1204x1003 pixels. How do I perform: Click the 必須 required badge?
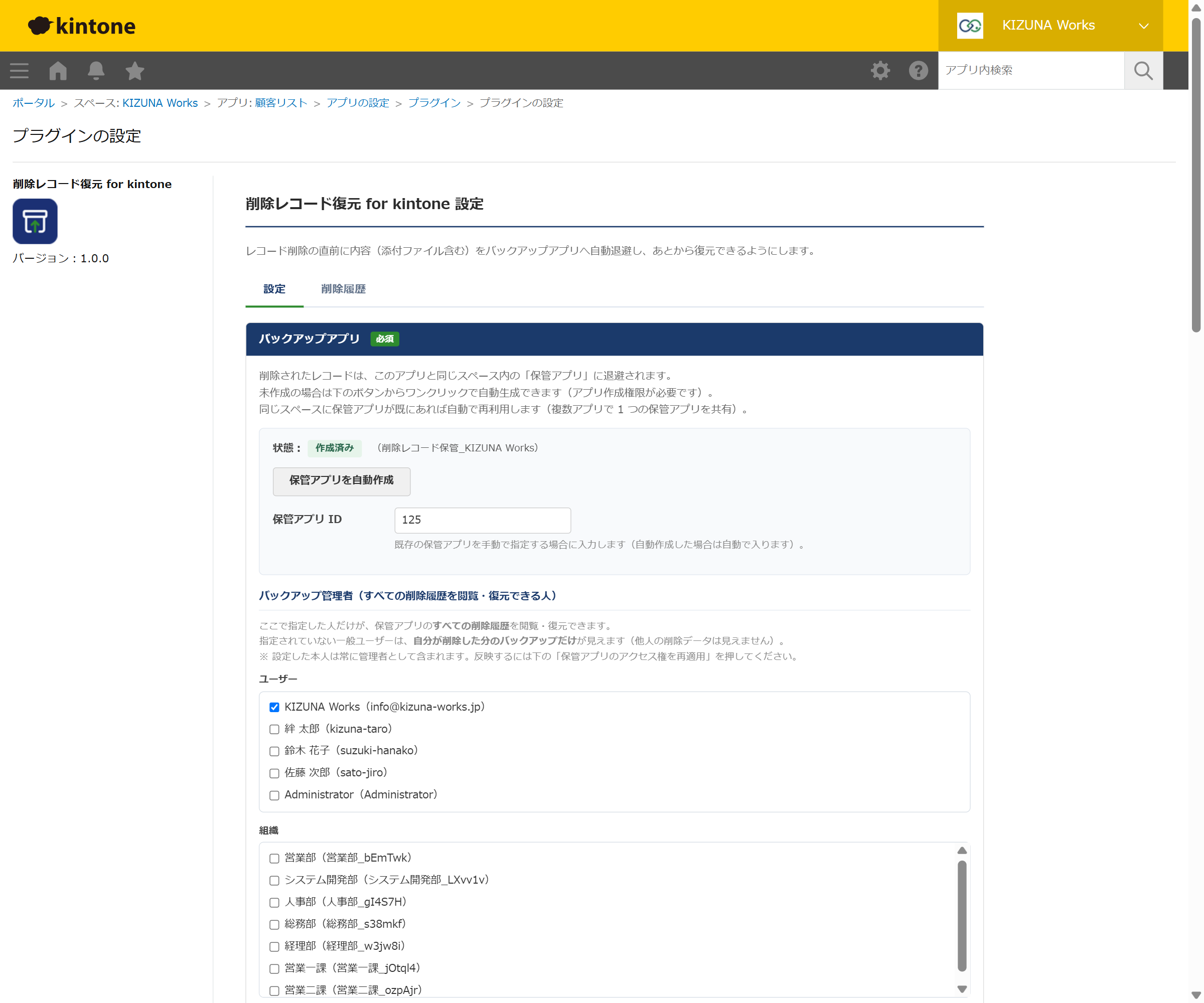(385, 339)
